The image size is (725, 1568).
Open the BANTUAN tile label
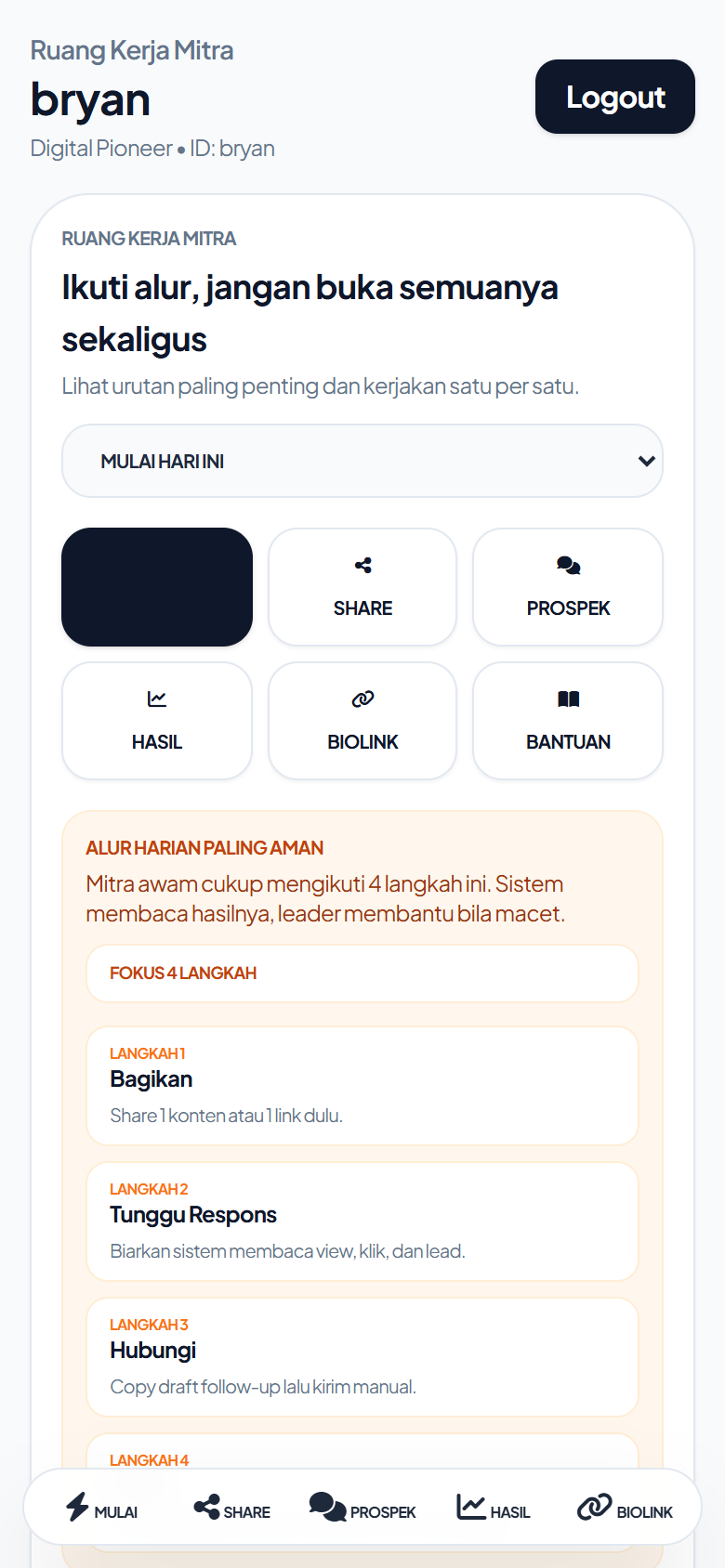(568, 741)
